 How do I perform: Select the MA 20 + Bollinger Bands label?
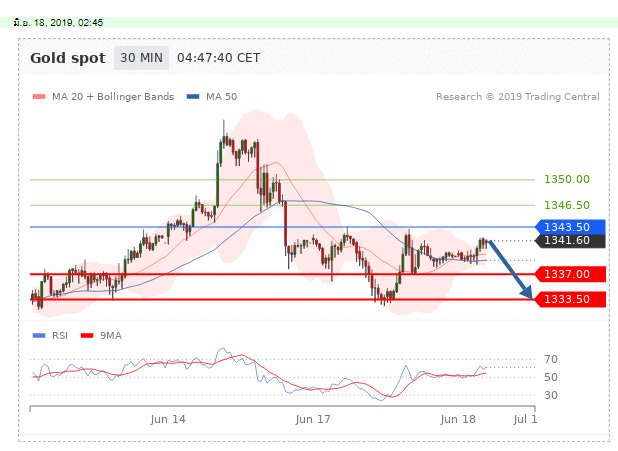point(113,97)
